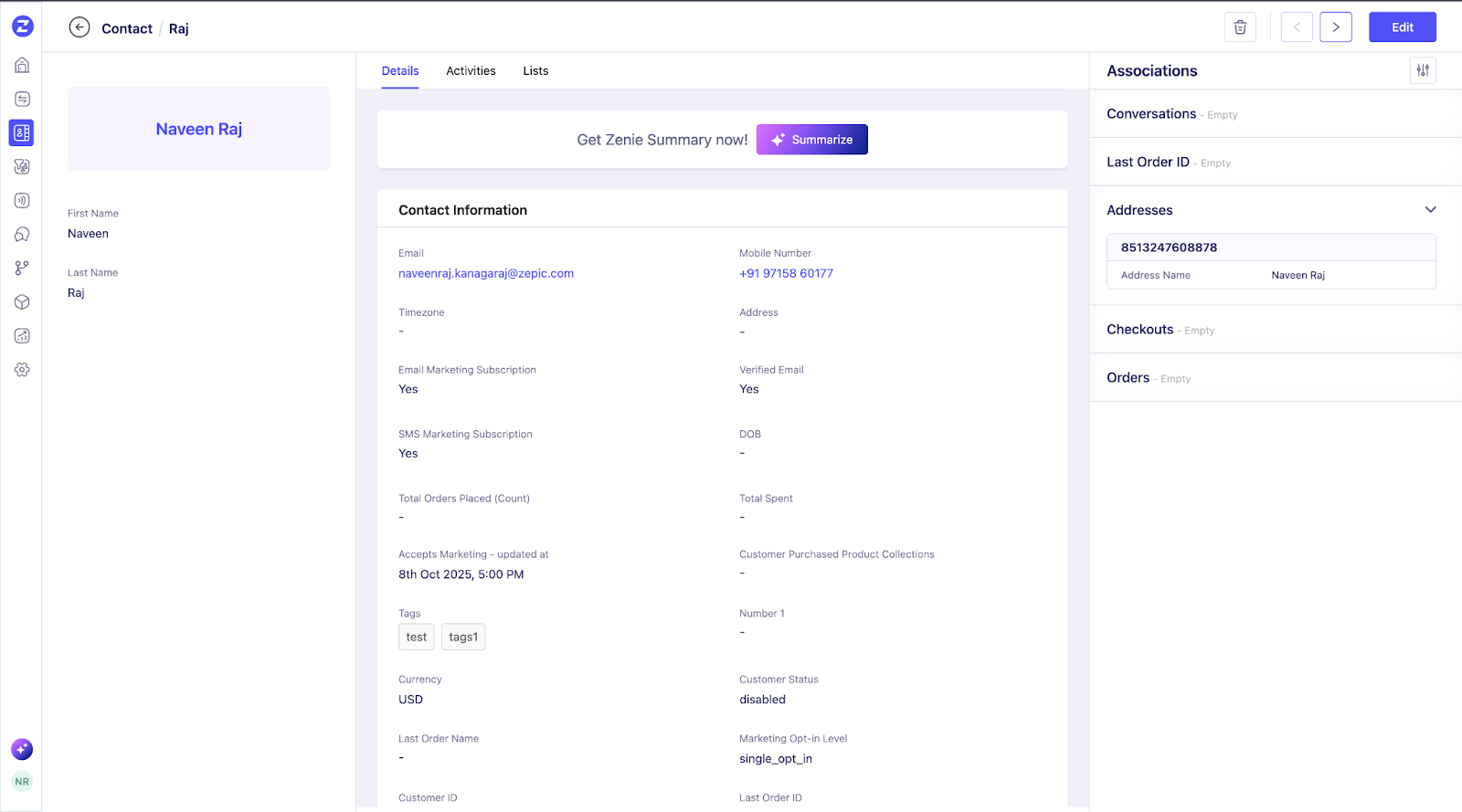Go back using the circled arrow icon

(x=79, y=27)
